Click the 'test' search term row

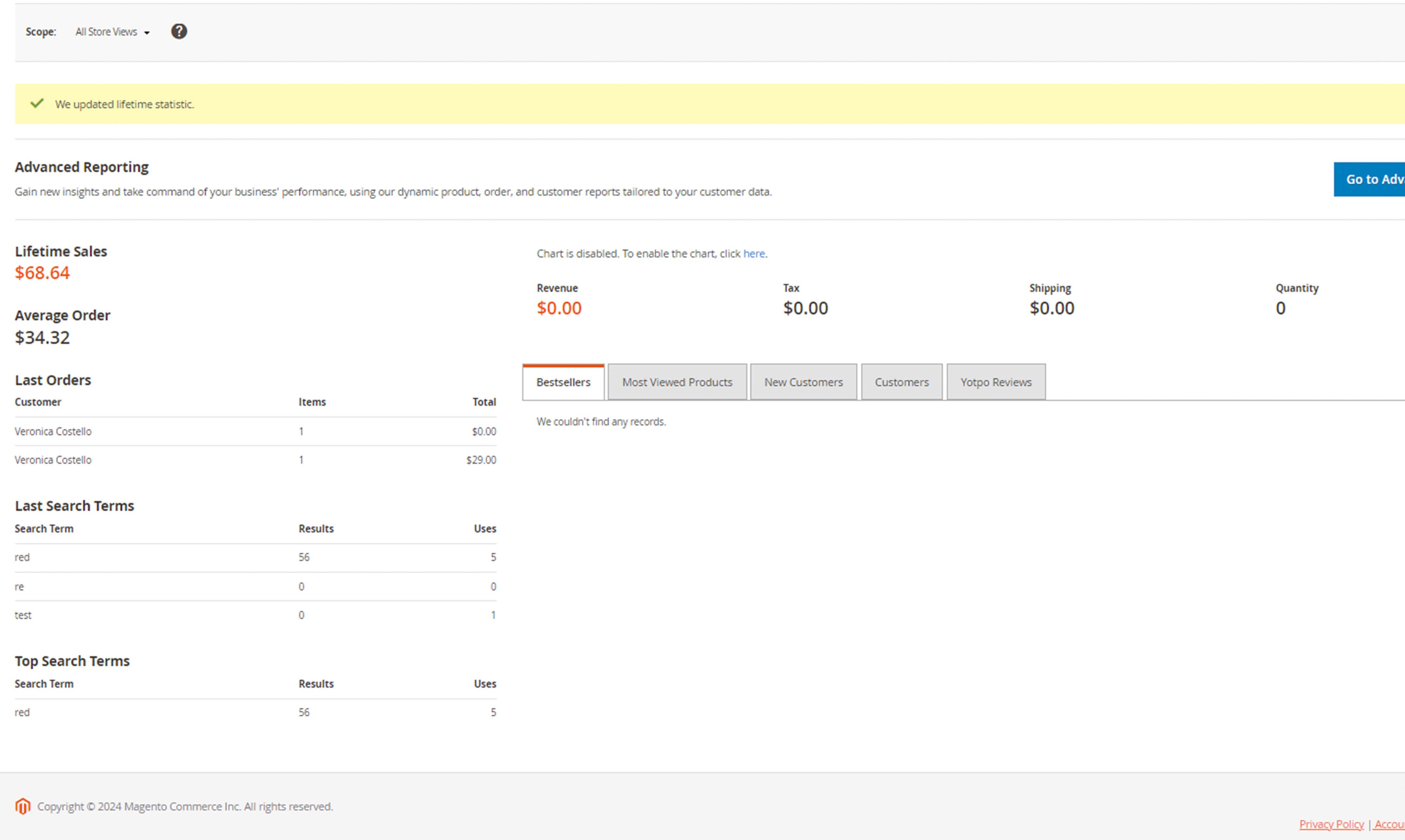[x=255, y=615]
